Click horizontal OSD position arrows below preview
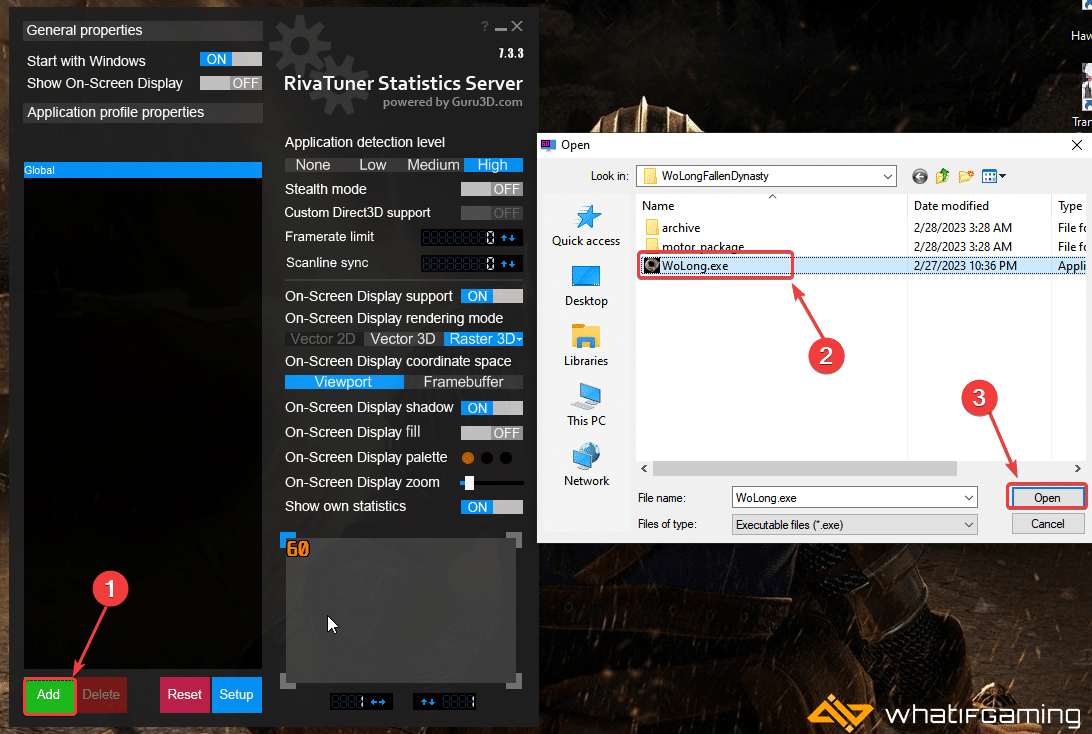Image resolution: width=1092 pixels, height=734 pixels. point(378,702)
